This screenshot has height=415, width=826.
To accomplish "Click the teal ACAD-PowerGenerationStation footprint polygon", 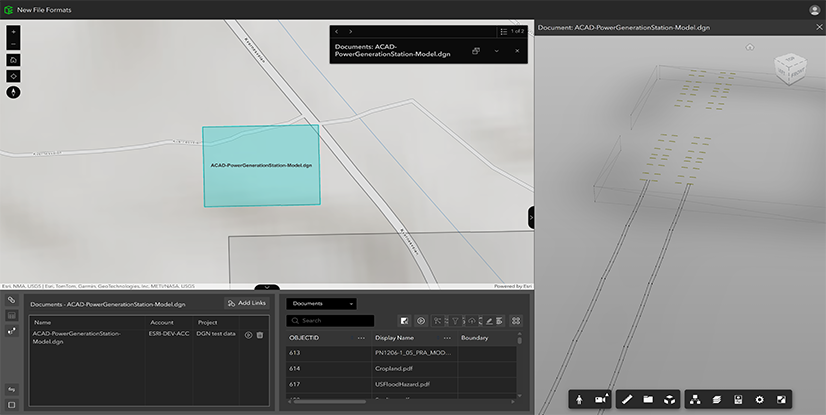I will pos(261,165).
